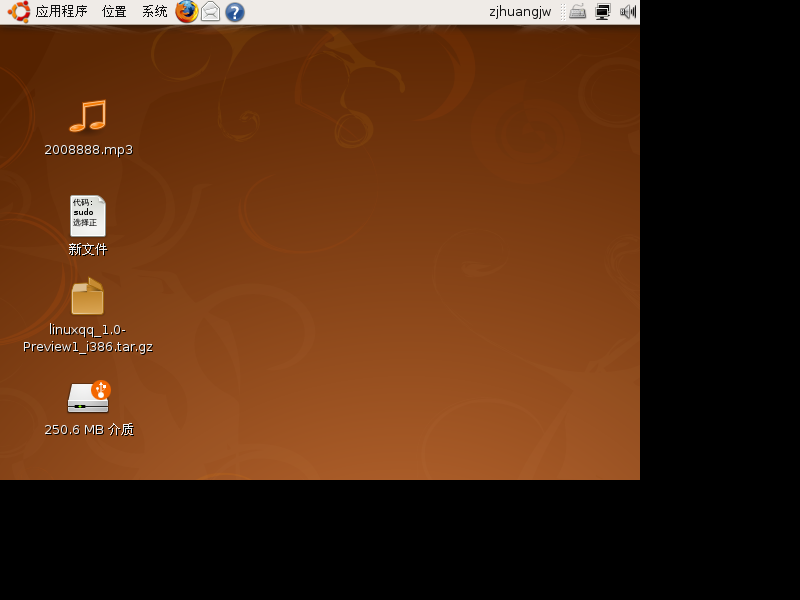The height and width of the screenshot is (600, 800).
Task: Select the 250.6 MB USB drive icon
Action: pos(89,397)
